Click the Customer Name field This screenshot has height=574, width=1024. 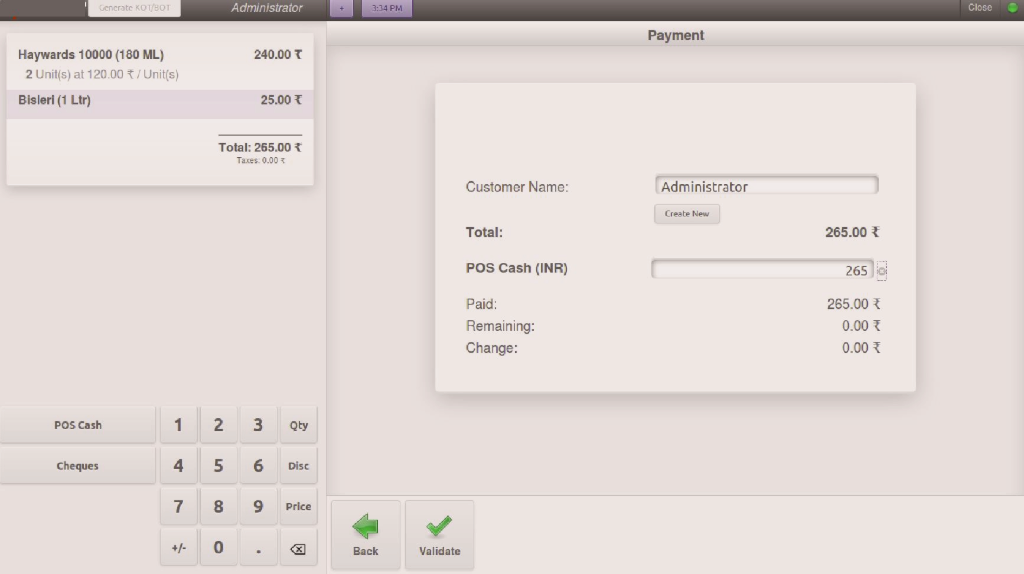[x=766, y=186]
